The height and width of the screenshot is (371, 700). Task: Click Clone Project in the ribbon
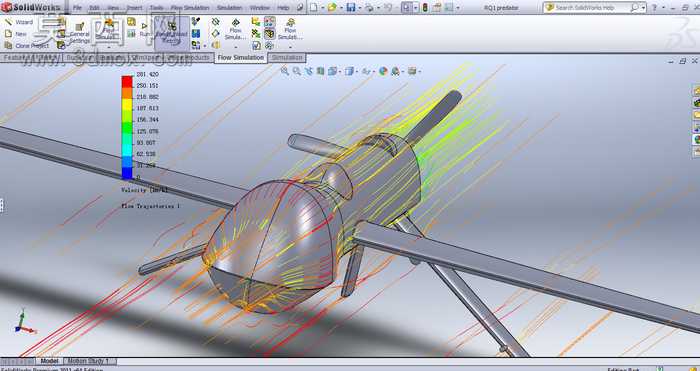click(27, 46)
